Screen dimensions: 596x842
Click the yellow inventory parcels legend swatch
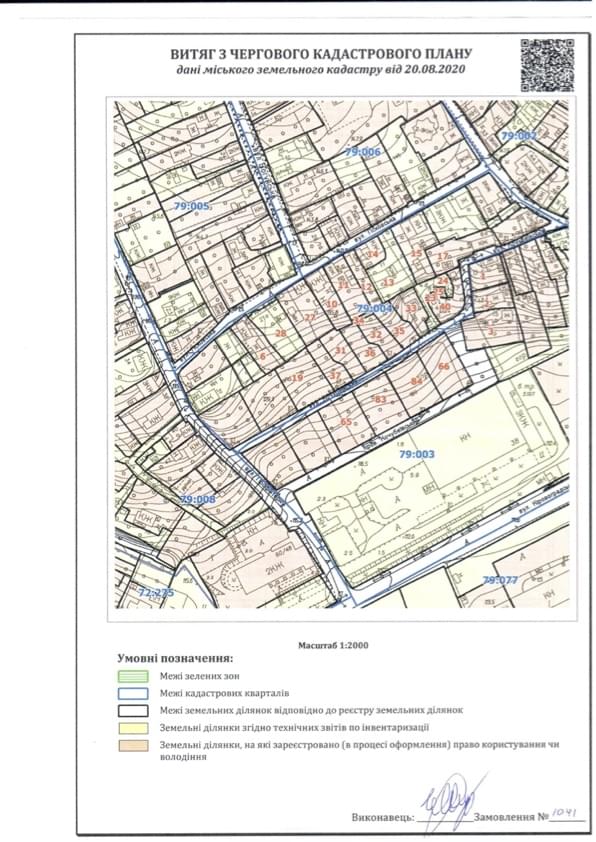(x=133, y=728)
